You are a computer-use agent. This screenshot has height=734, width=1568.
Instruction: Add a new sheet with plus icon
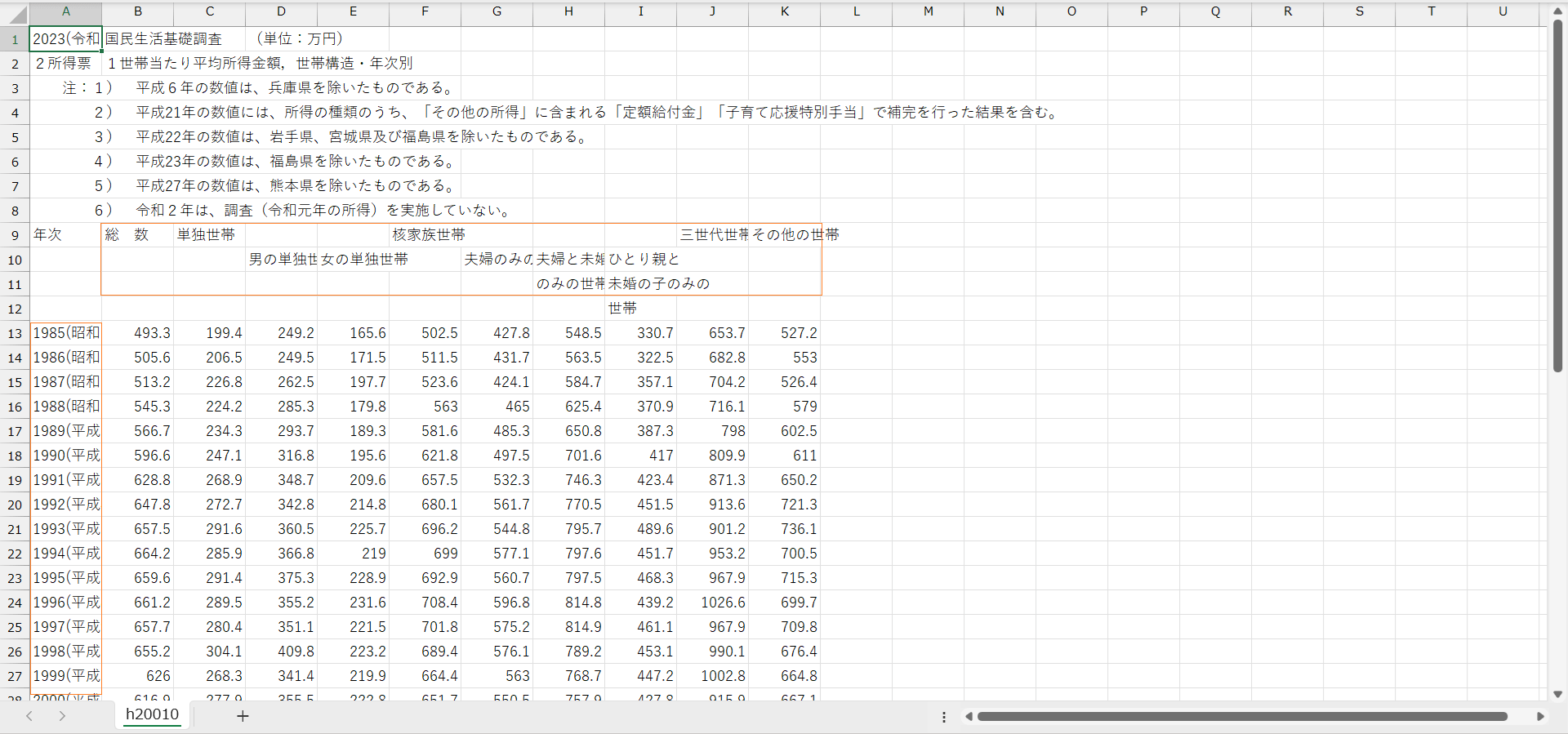tap(243, 716)
